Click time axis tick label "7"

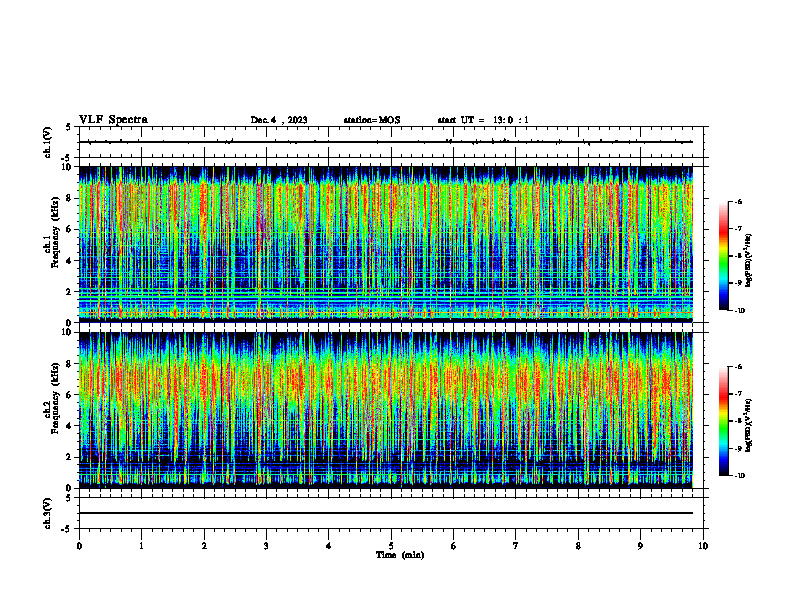coord(516,546)
